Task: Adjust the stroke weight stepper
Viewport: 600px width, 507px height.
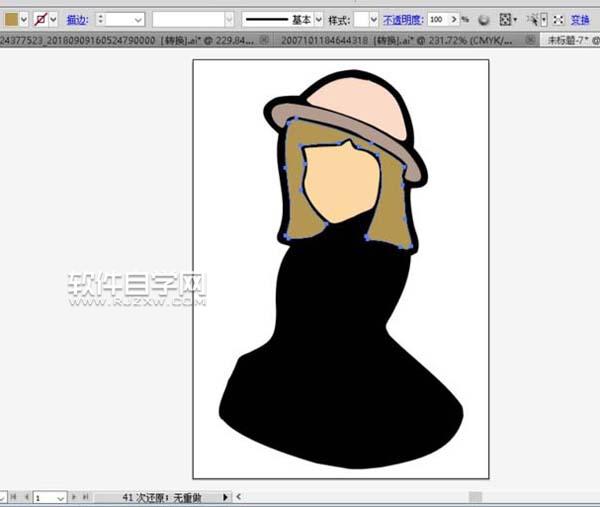Action: coord(102,19)
